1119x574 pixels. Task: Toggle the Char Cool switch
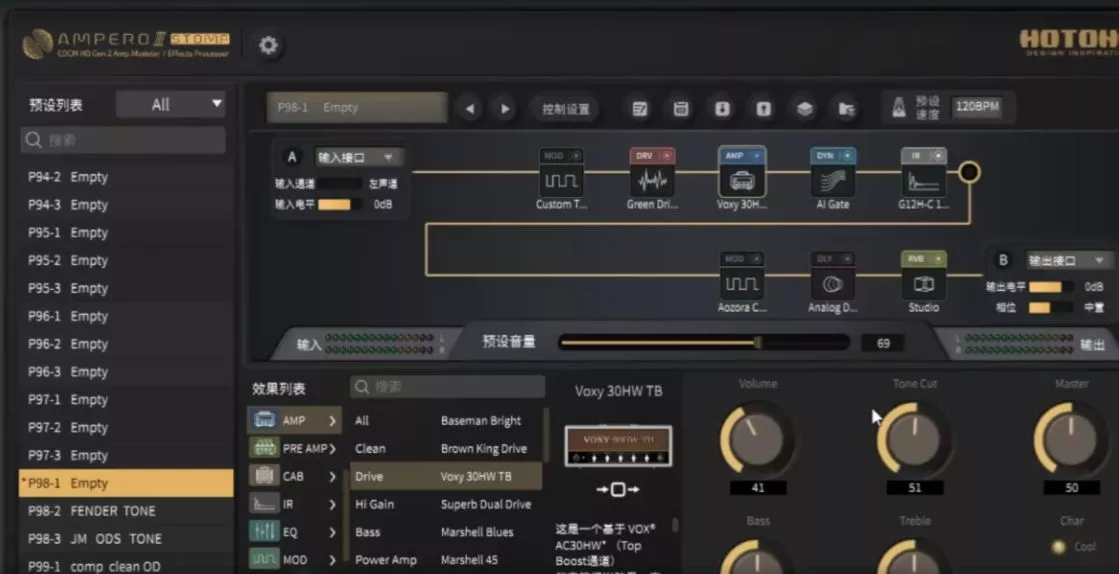[1058, 547]
